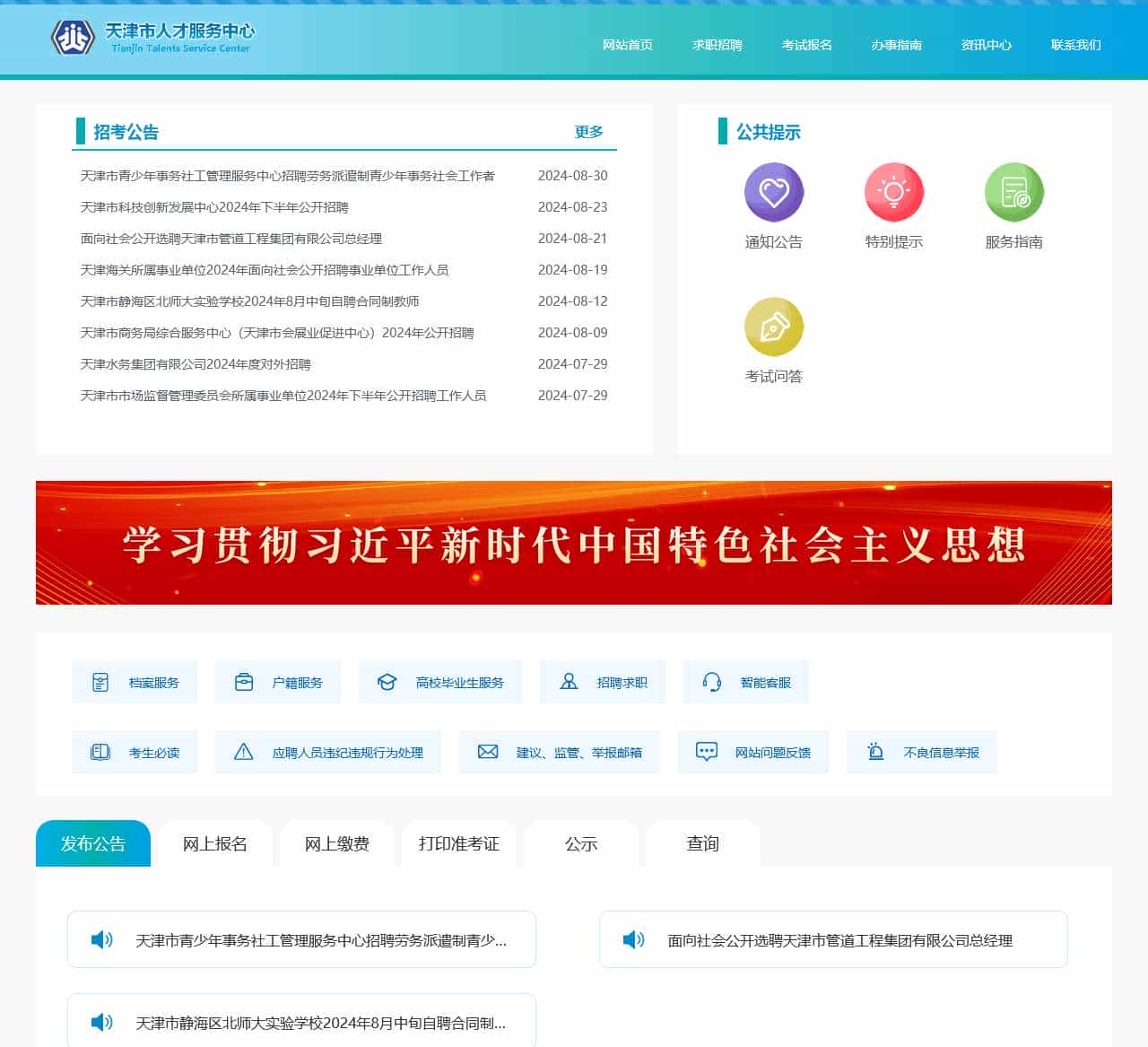Click the 公共提示 section heading
This screenshot has width=1148, height=1047.
point(769,132)
